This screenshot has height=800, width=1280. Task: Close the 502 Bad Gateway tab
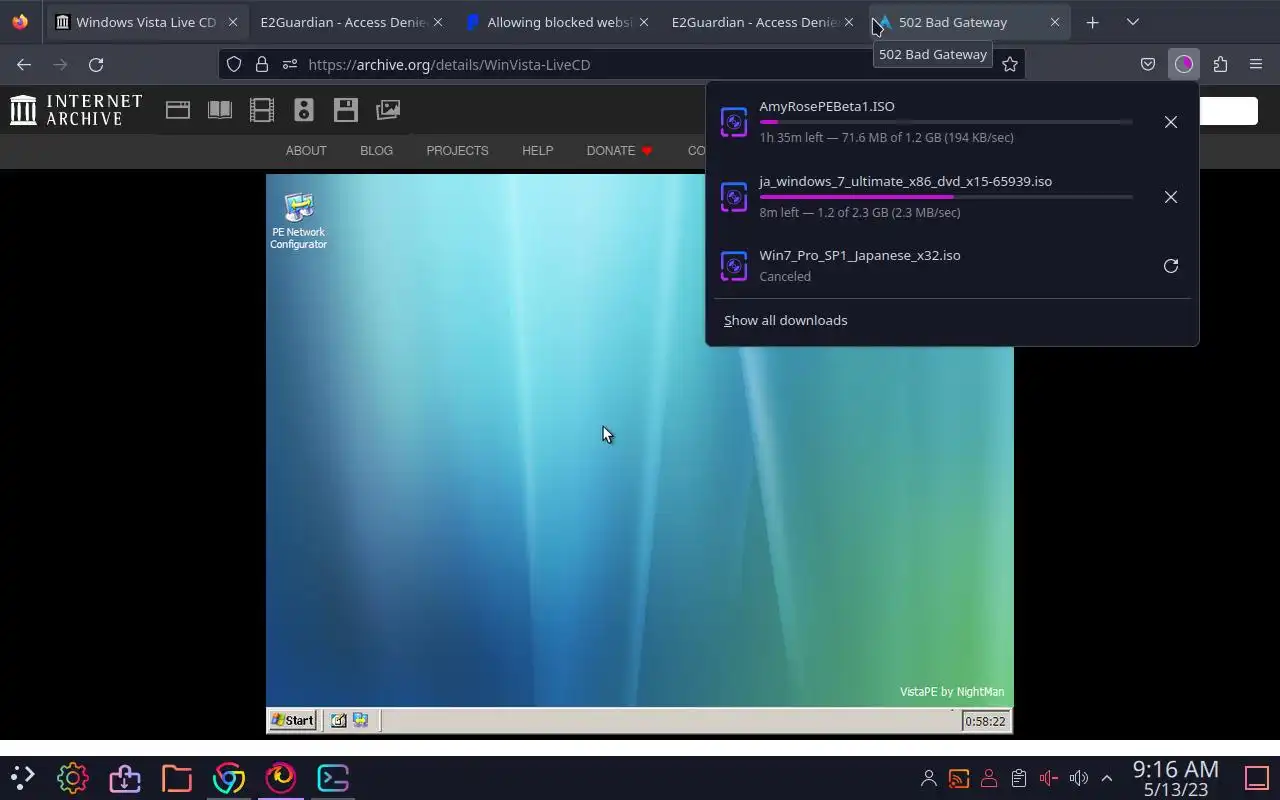(1054, 22)
